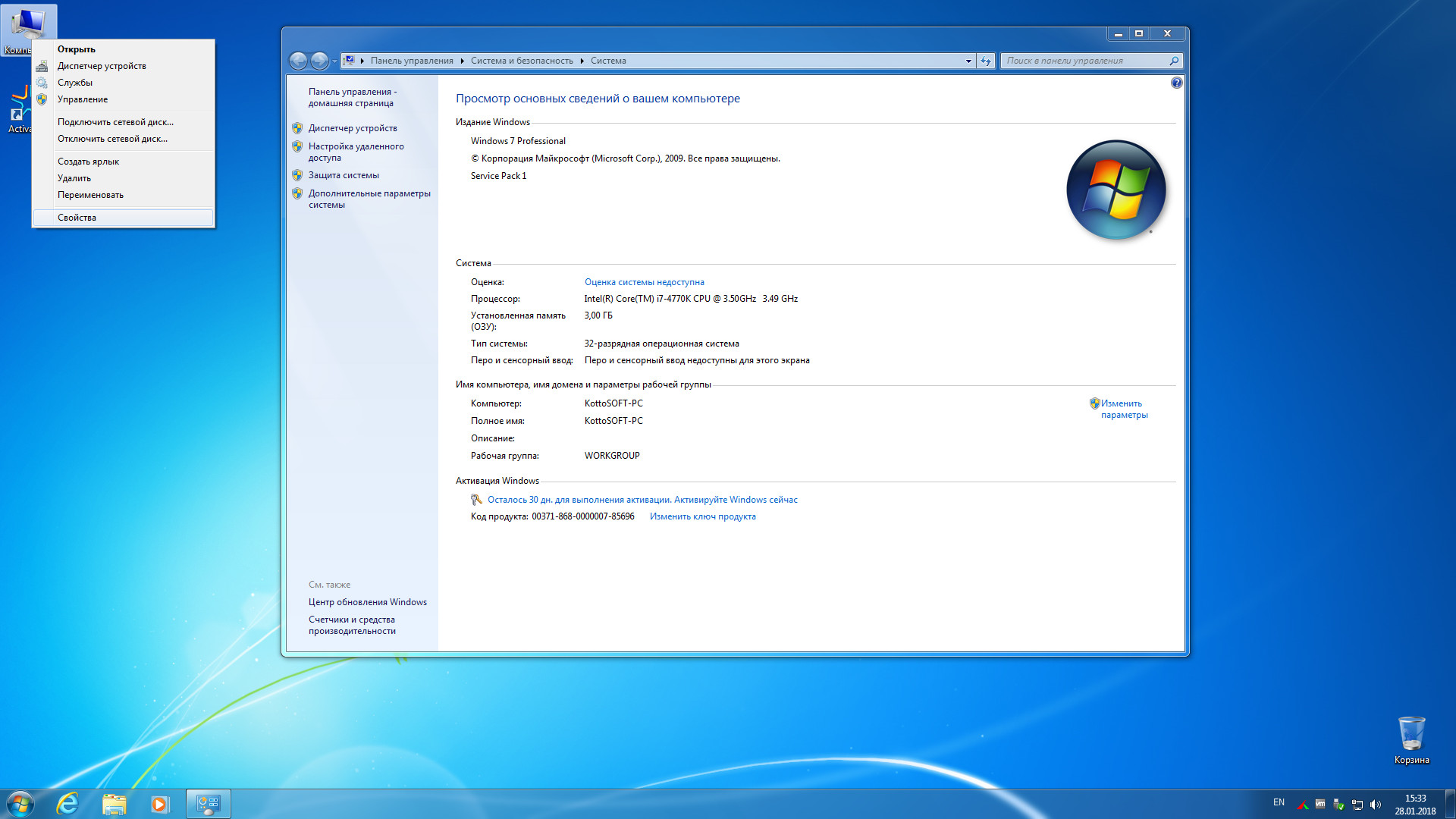Viewport: 1456px width, 819px height.
Task: Click the Back navigation arrow button
Action: [299, 61]
